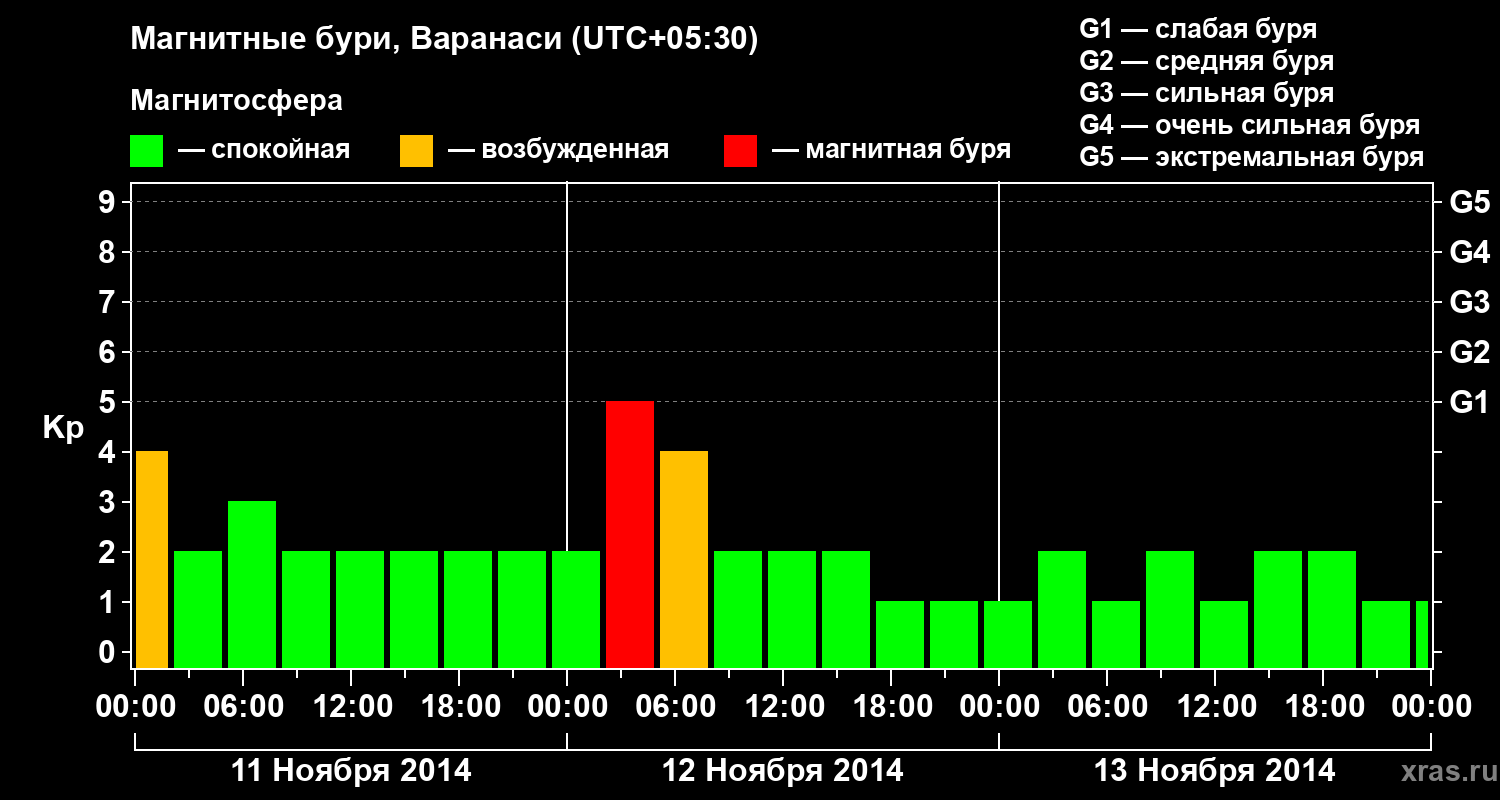Click the 'G3' right axis label
This screenshot has width=1500, height=800.
point(1469,302)
